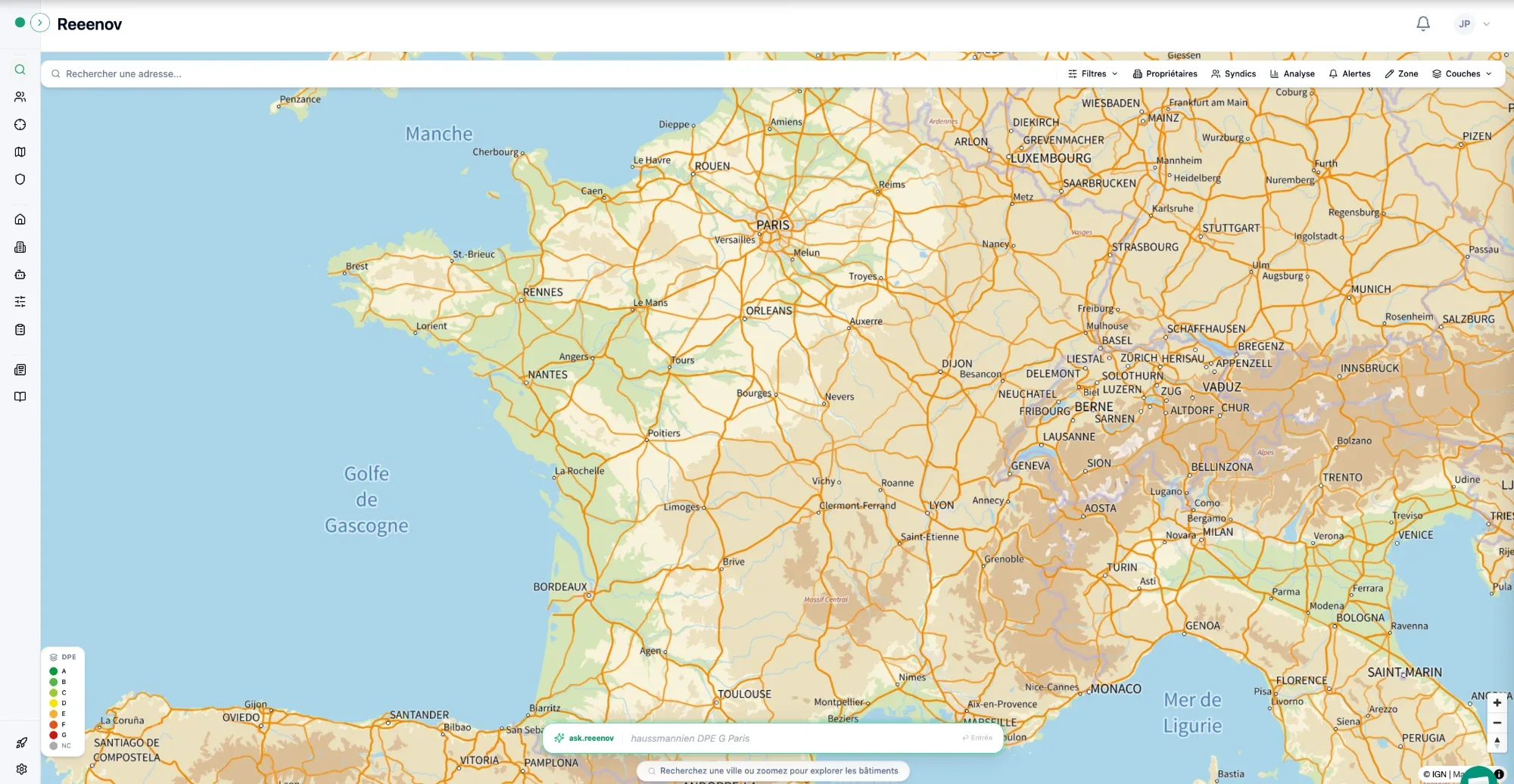The width and height of the screenshot is (1514, 784).
Task: Open the clipboard icon in the sidebar
Action: 20,330
